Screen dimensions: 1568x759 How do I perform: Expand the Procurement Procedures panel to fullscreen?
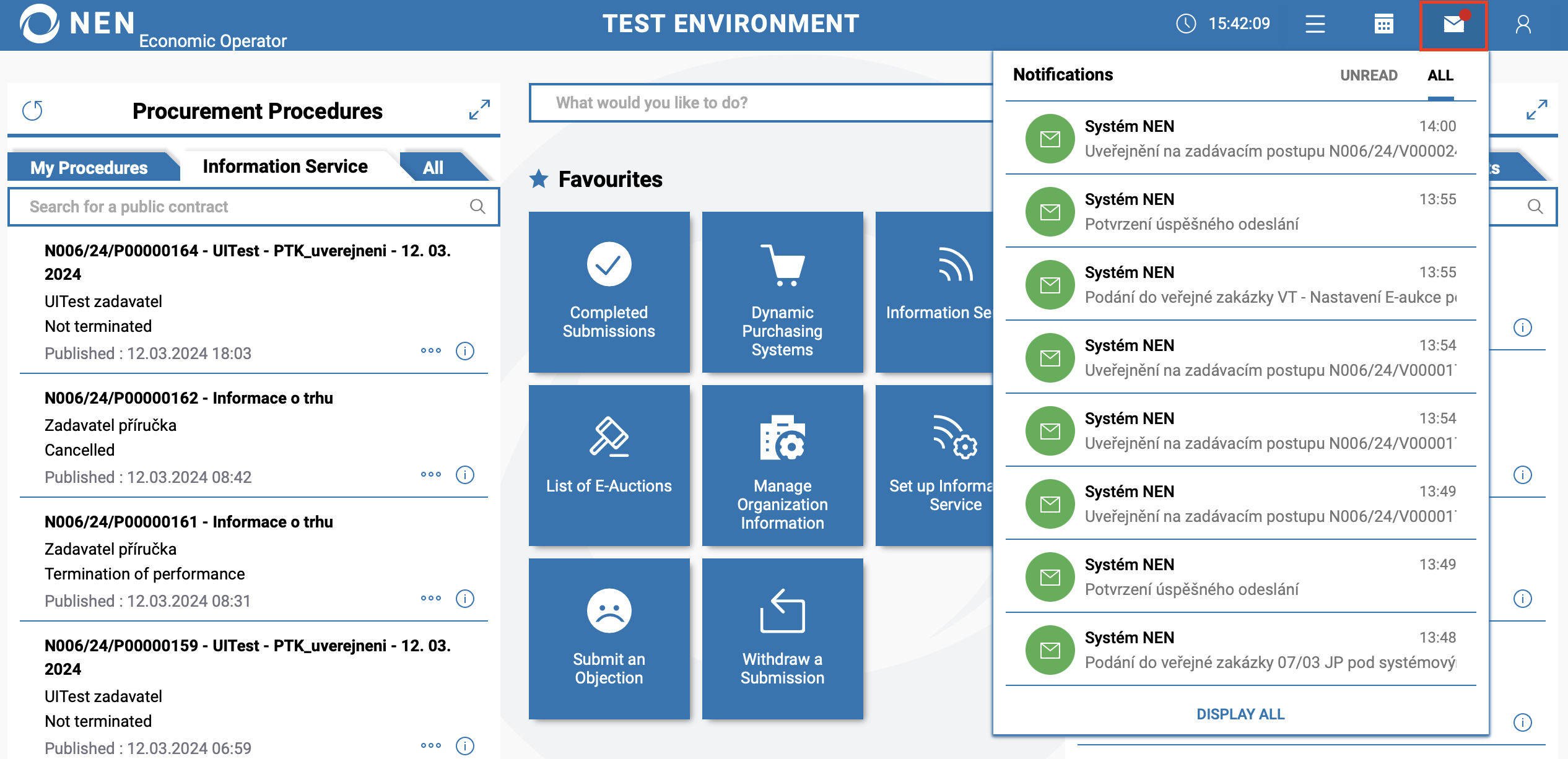point(479,110)
